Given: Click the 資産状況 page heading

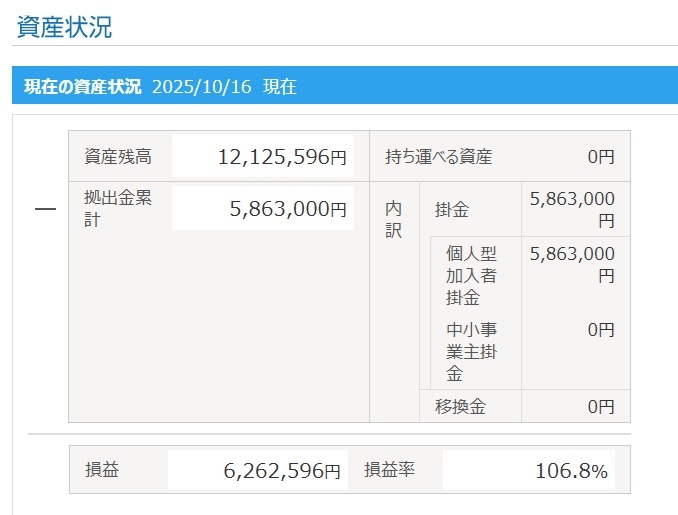Looking at the screenshot, I should (64, 27).
